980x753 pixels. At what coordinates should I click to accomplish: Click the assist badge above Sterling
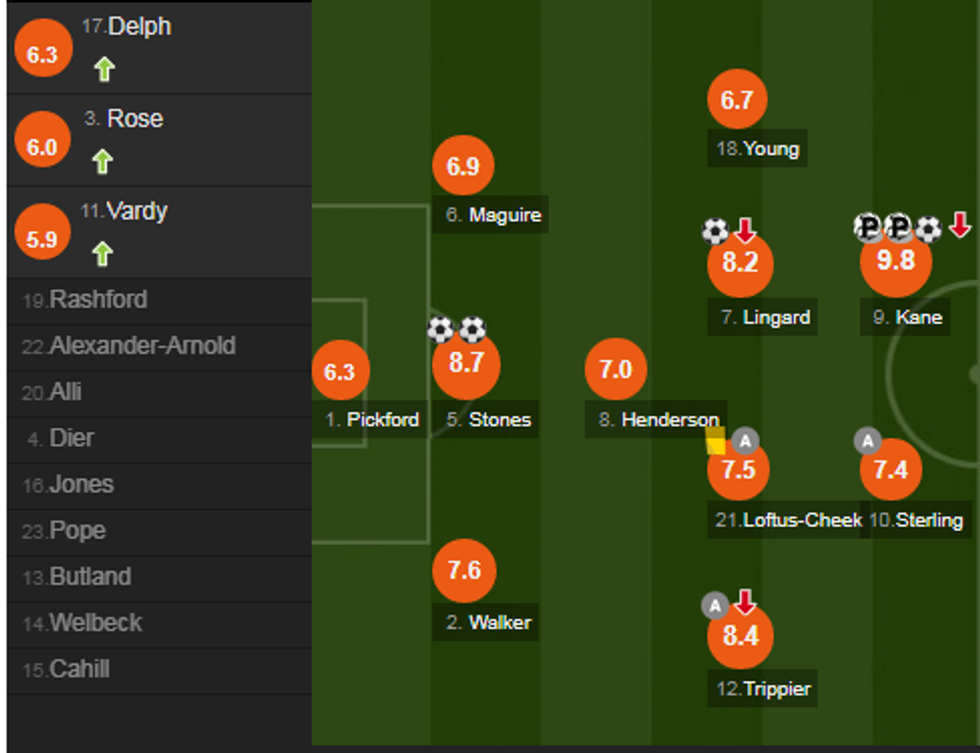[867, 441]
